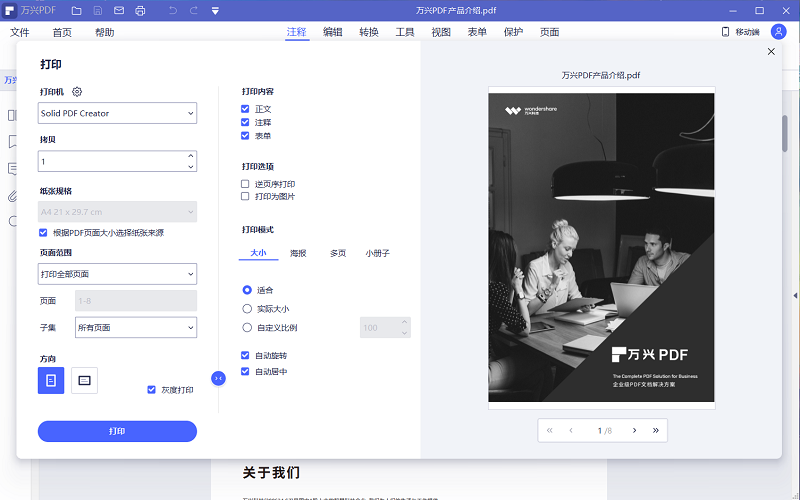Image resolution: width=800 pixels, height=500 pixels.
Task: Select the 实际大小 radio button
Action: pos(247,309)
